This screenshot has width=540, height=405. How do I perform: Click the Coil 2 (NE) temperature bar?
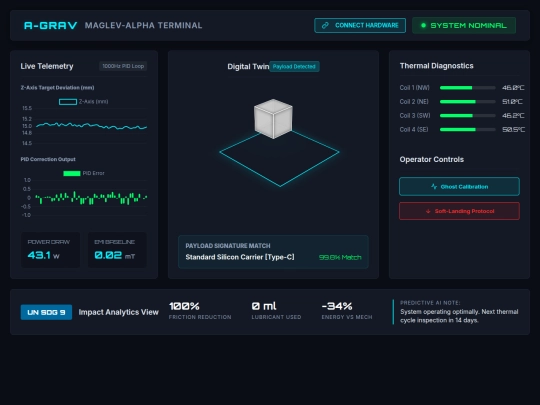tap(468, 102)
